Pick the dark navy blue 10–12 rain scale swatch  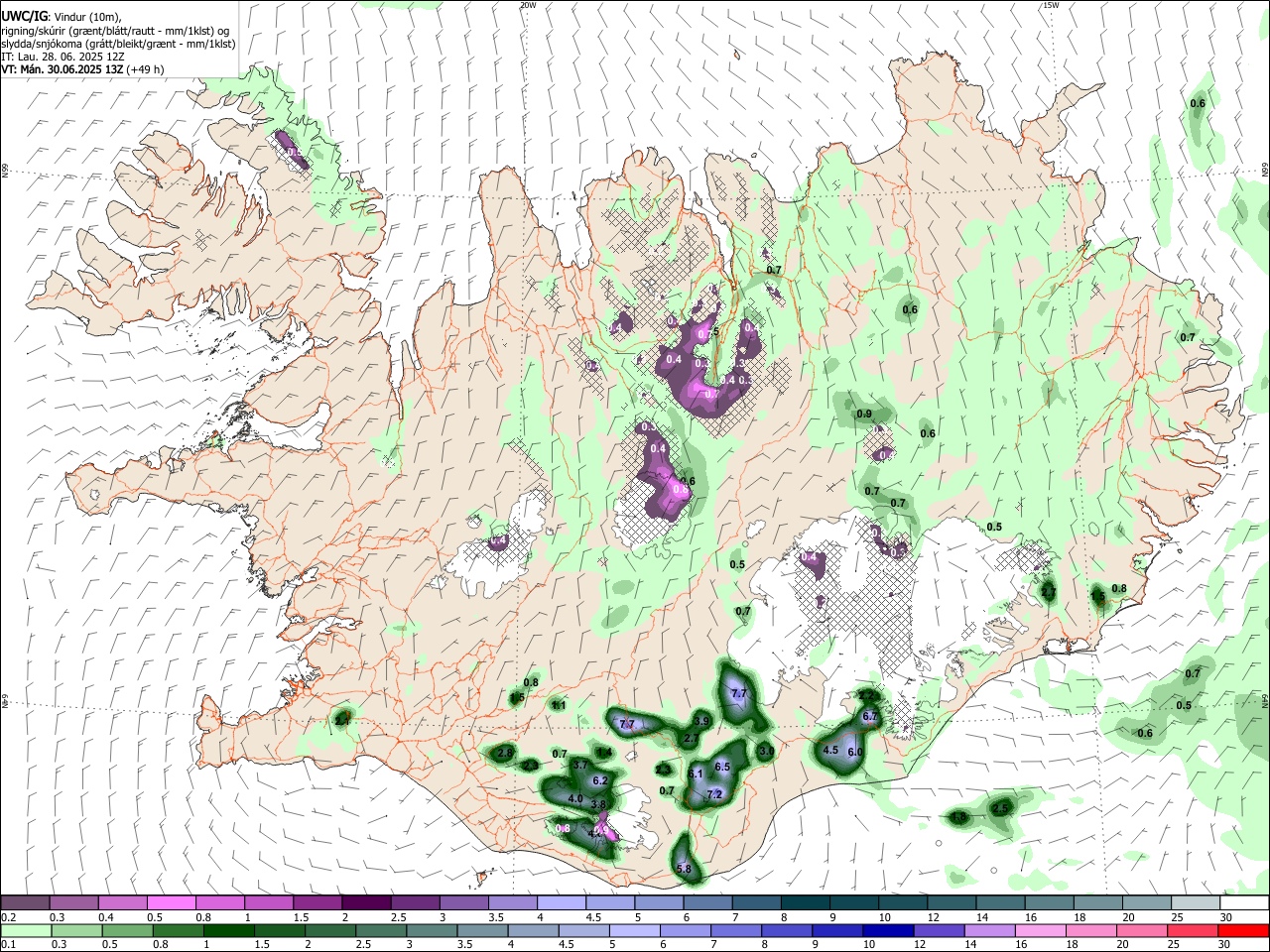pos(887,931)
